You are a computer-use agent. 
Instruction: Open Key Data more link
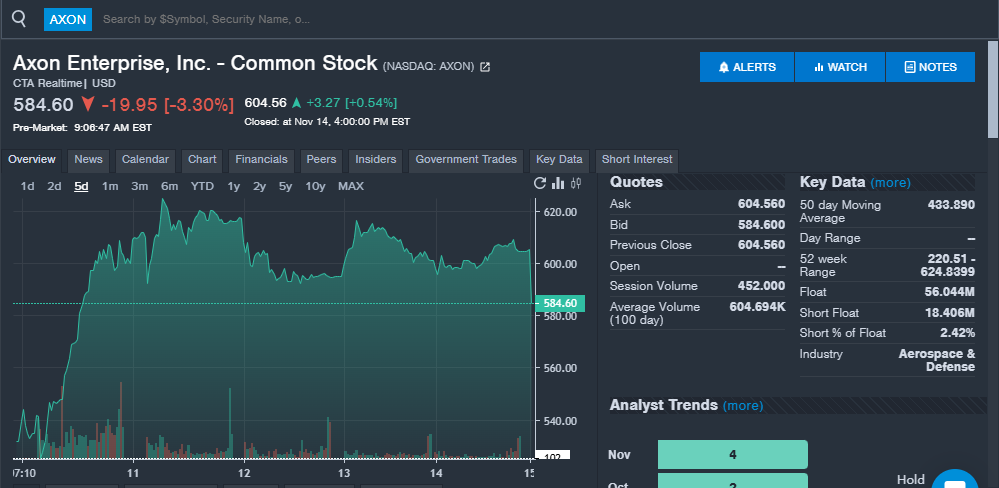point(890,183)
